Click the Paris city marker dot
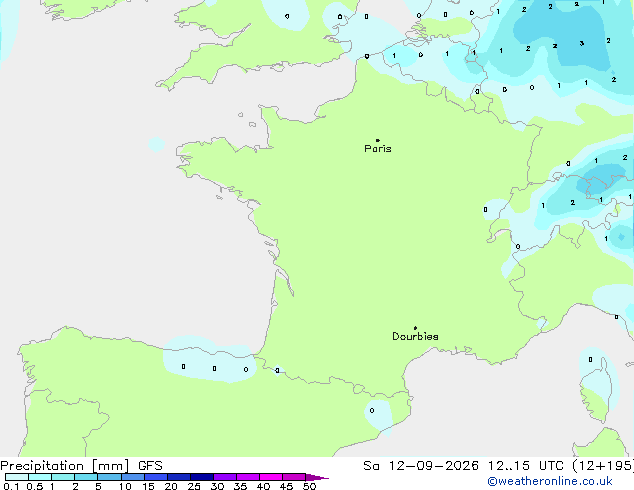This screenshot has width=634, height=490. [x=378, y=140]
